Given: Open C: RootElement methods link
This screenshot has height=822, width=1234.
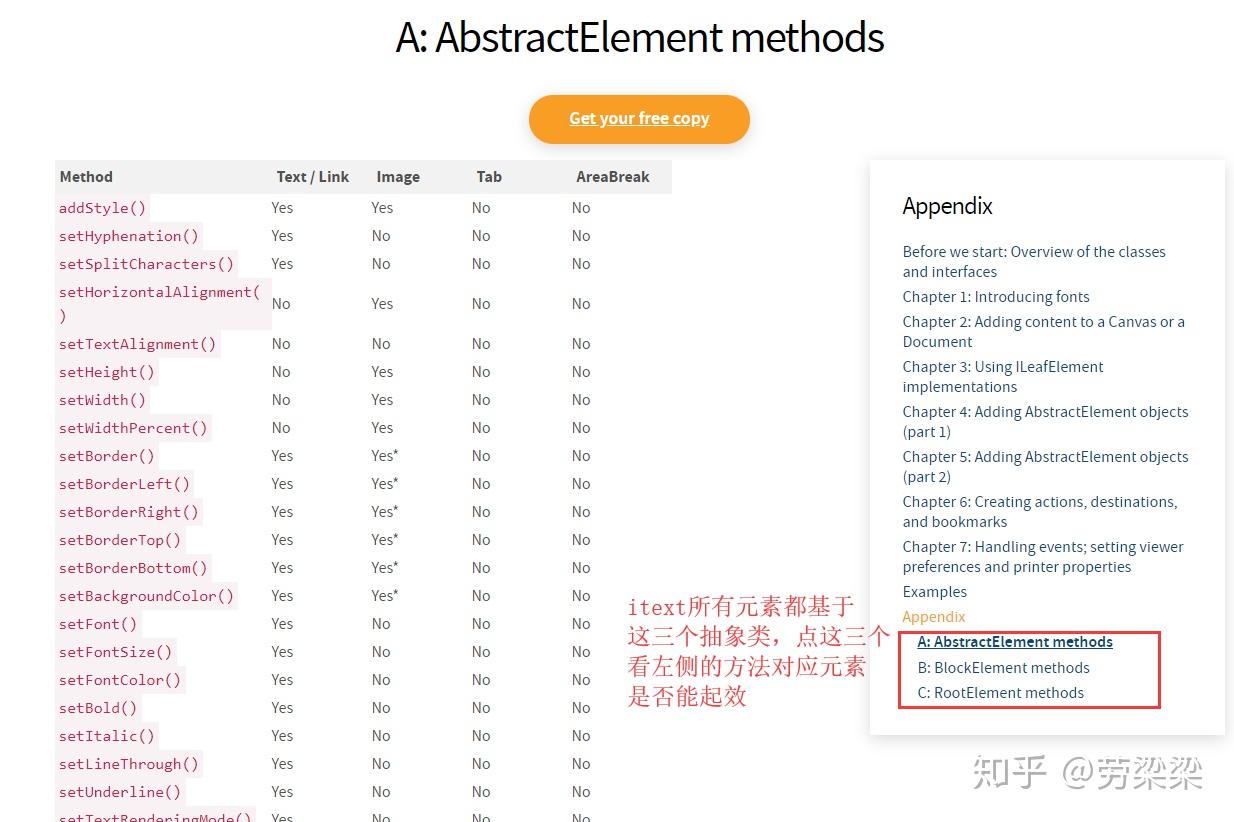Looking at the screenshot, I should point(999,692).
